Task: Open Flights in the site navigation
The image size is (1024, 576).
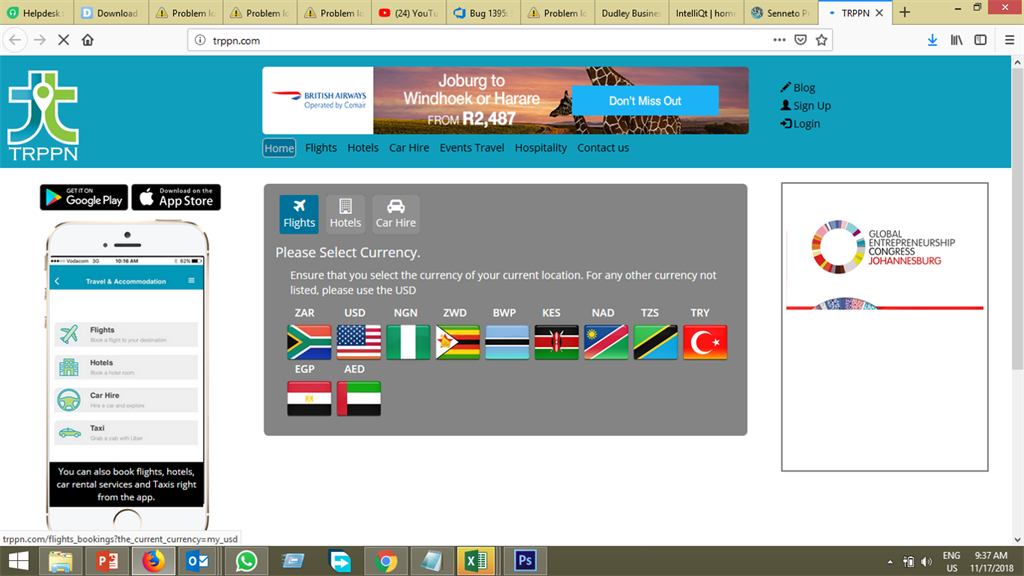Action: [321, 148]
